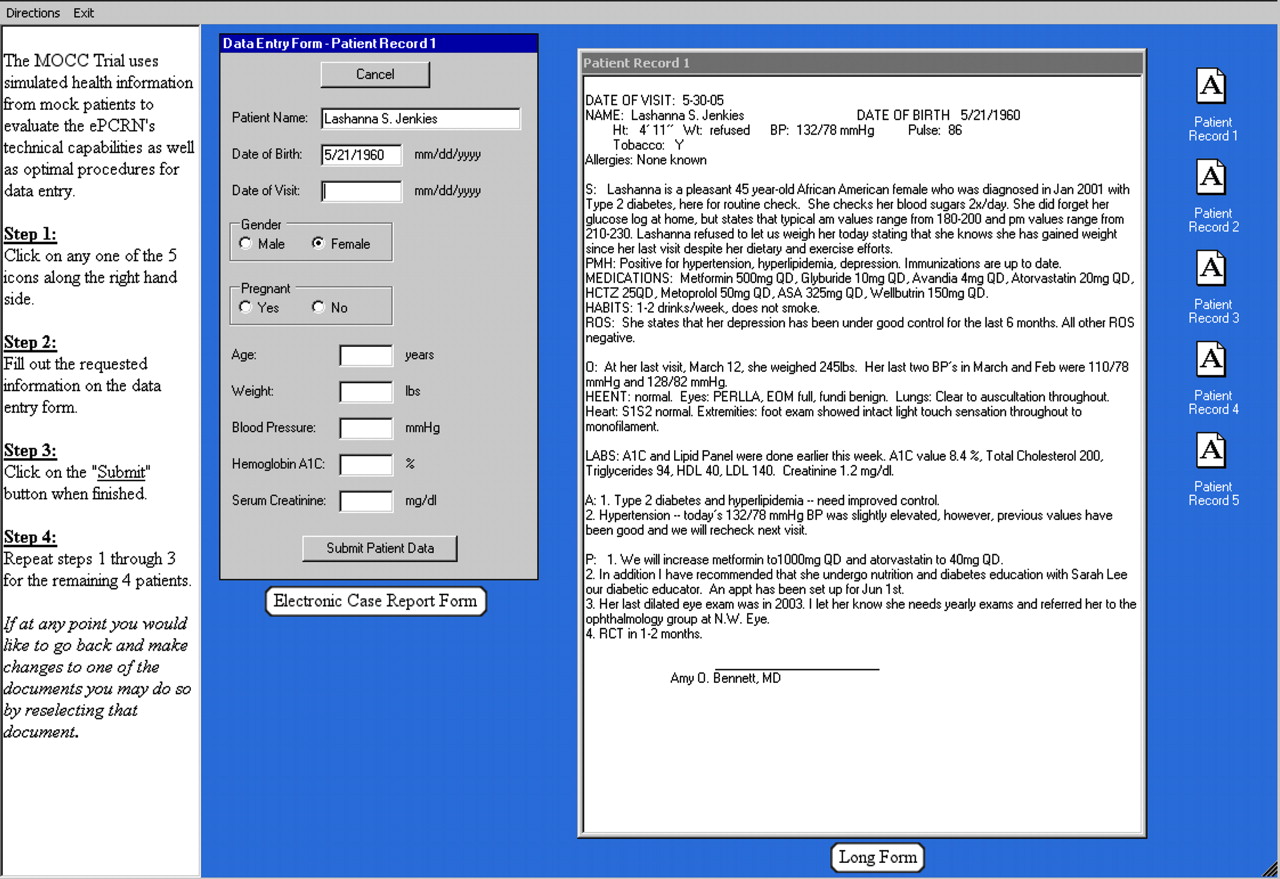Click the Cancel button on data entry form
This screenshot has height=879, width=1280.
point(375,74)
